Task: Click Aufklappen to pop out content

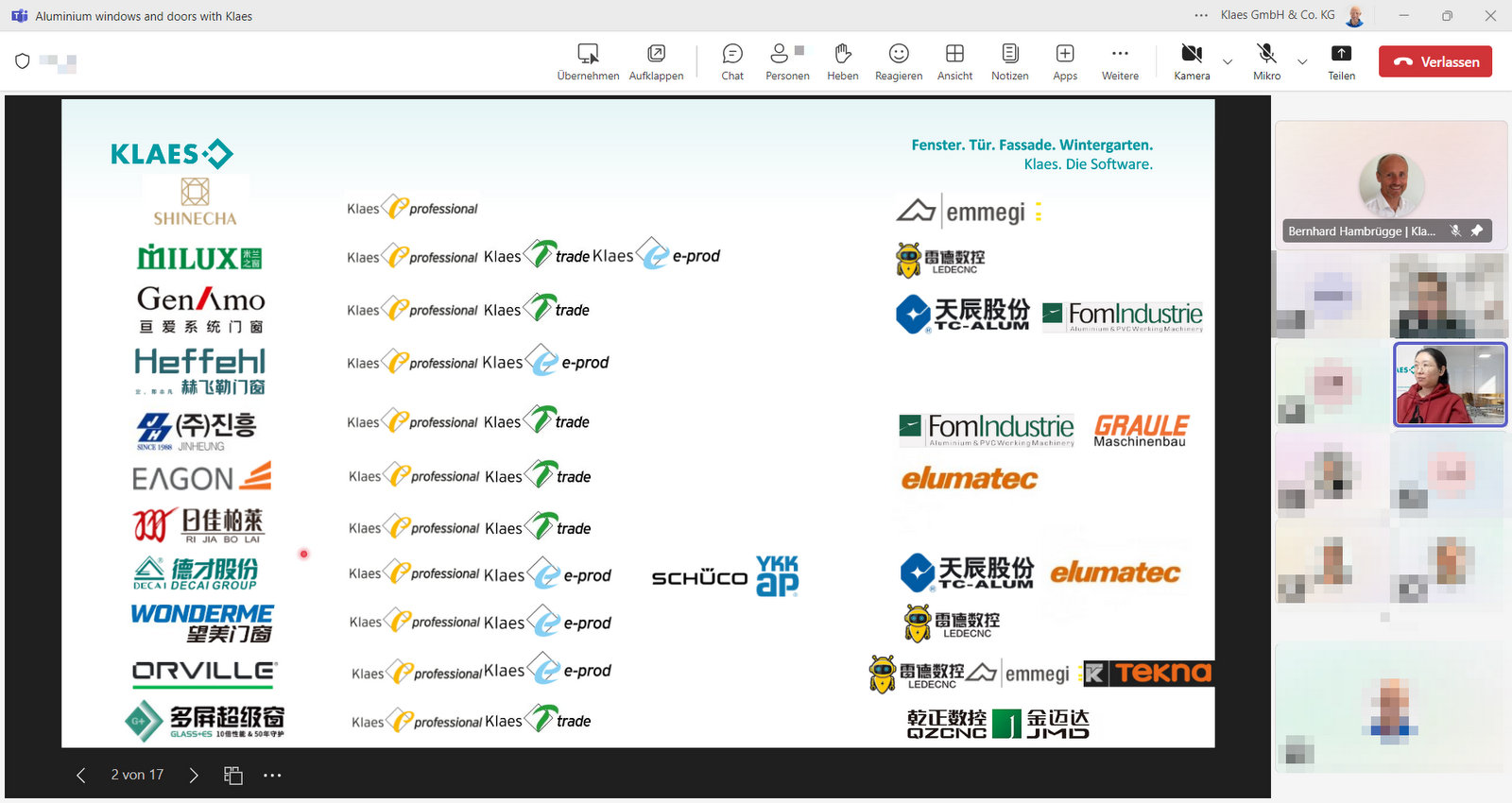Action: click(x=656, y=61)
